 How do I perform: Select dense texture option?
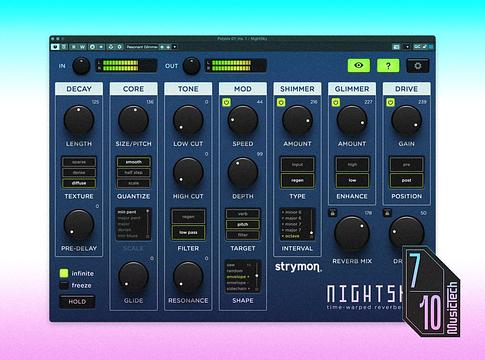[79, 173]
